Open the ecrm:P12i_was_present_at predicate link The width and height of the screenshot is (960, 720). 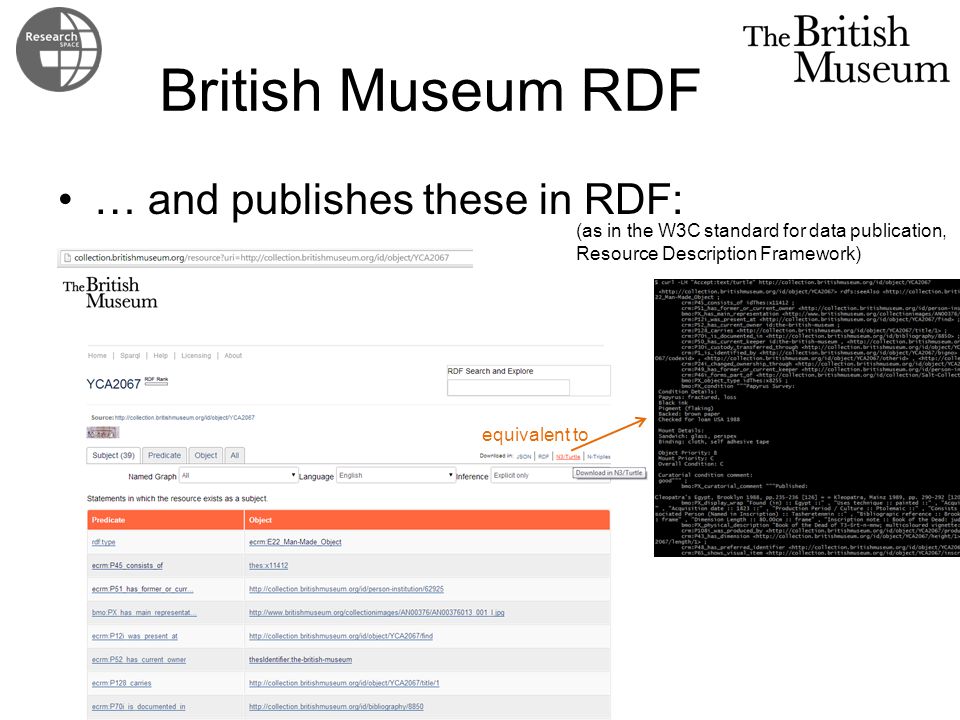point(135,636)
